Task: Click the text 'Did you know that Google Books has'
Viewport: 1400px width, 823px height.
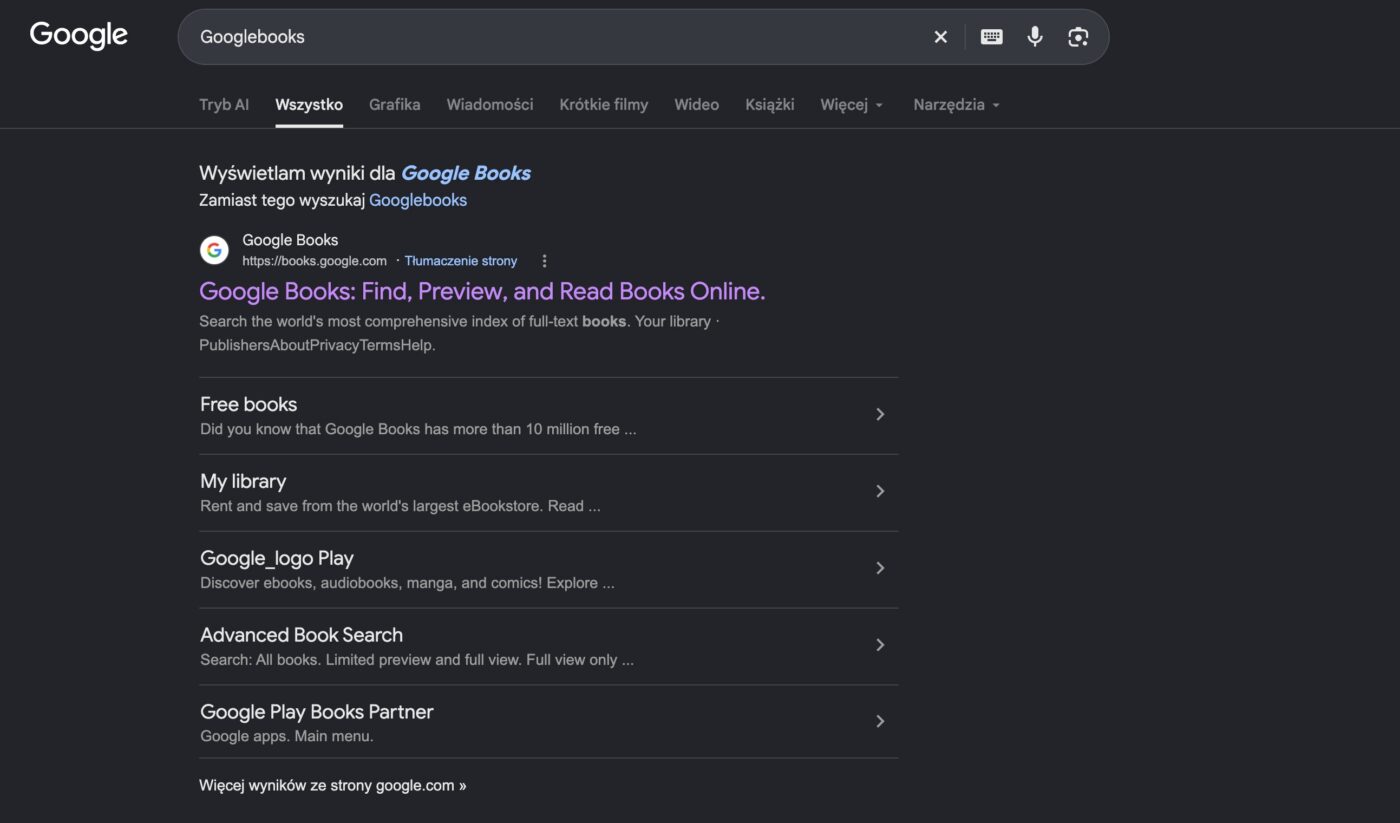Action: coord(418,429)
